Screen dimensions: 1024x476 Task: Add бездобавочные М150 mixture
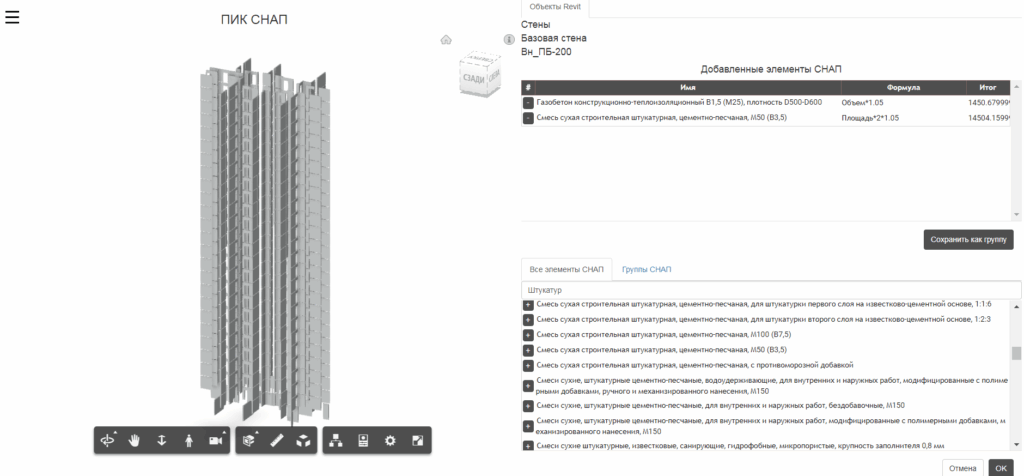coord(528,406)
